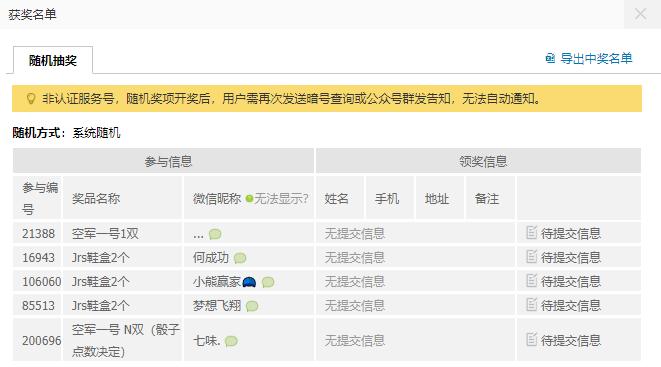This screenshot has height=367, width=661.
Task: Click the 系统随机 random method value
Action: pos(97,133)
